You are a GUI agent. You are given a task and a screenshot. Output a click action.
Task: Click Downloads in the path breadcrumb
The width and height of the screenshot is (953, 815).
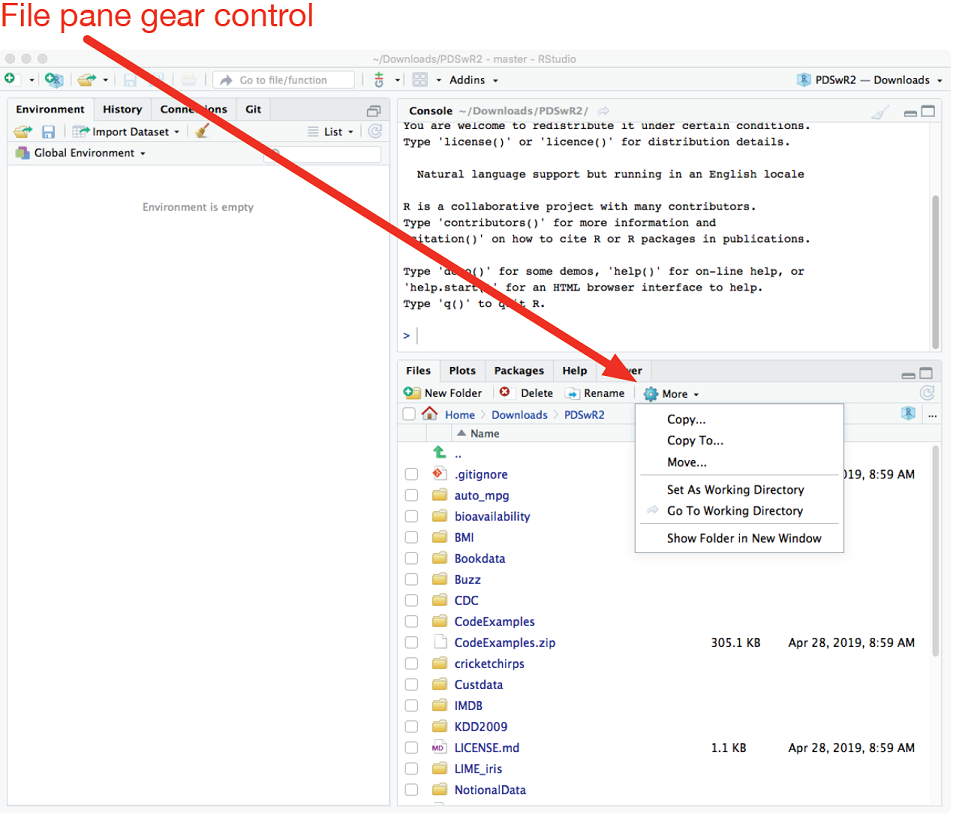[x=519, y=414]
